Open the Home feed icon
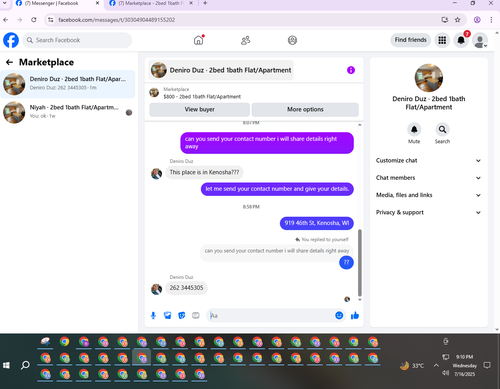The image size is (500, 389). (199, 40)
